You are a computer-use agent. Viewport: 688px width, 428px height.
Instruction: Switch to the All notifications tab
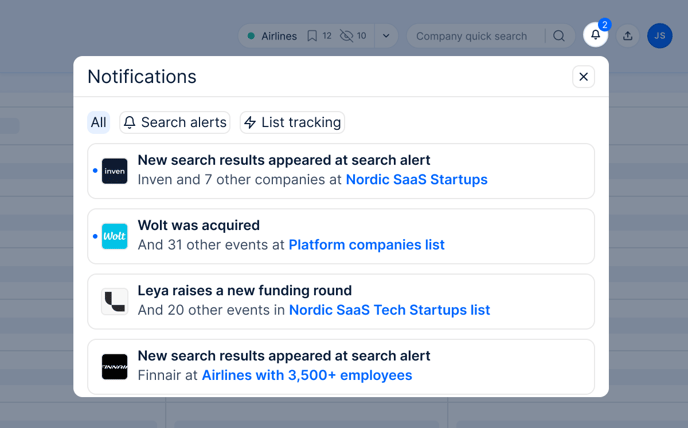pyautogui.click(x=98, y=122)
